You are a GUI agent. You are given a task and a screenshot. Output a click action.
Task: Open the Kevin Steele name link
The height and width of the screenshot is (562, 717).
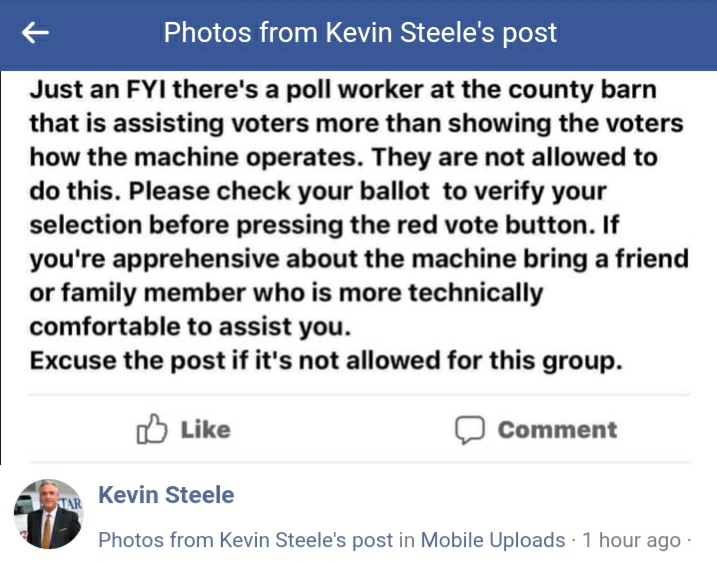166,495
